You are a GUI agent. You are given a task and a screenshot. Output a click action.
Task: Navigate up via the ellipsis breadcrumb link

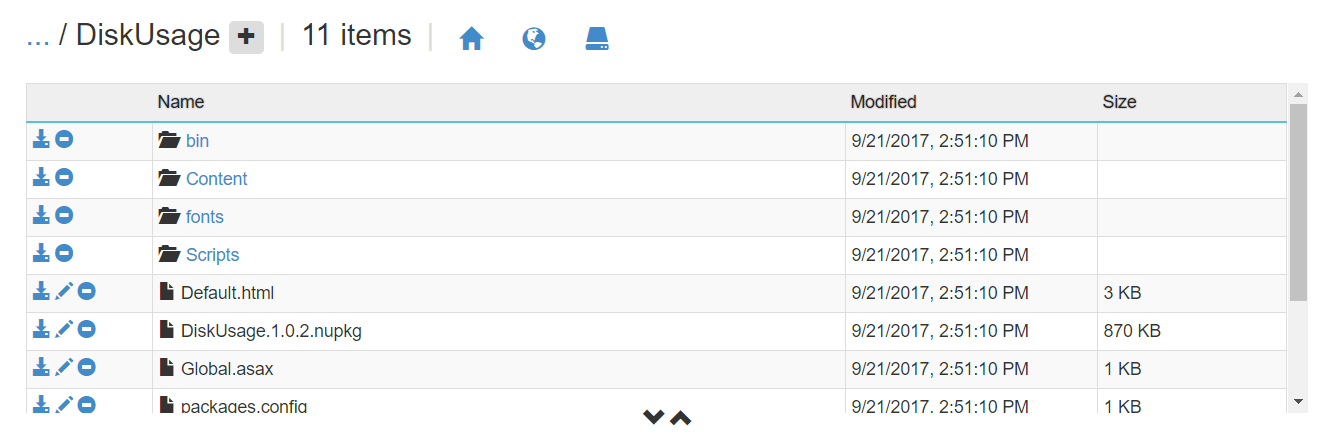coord(38,36)
